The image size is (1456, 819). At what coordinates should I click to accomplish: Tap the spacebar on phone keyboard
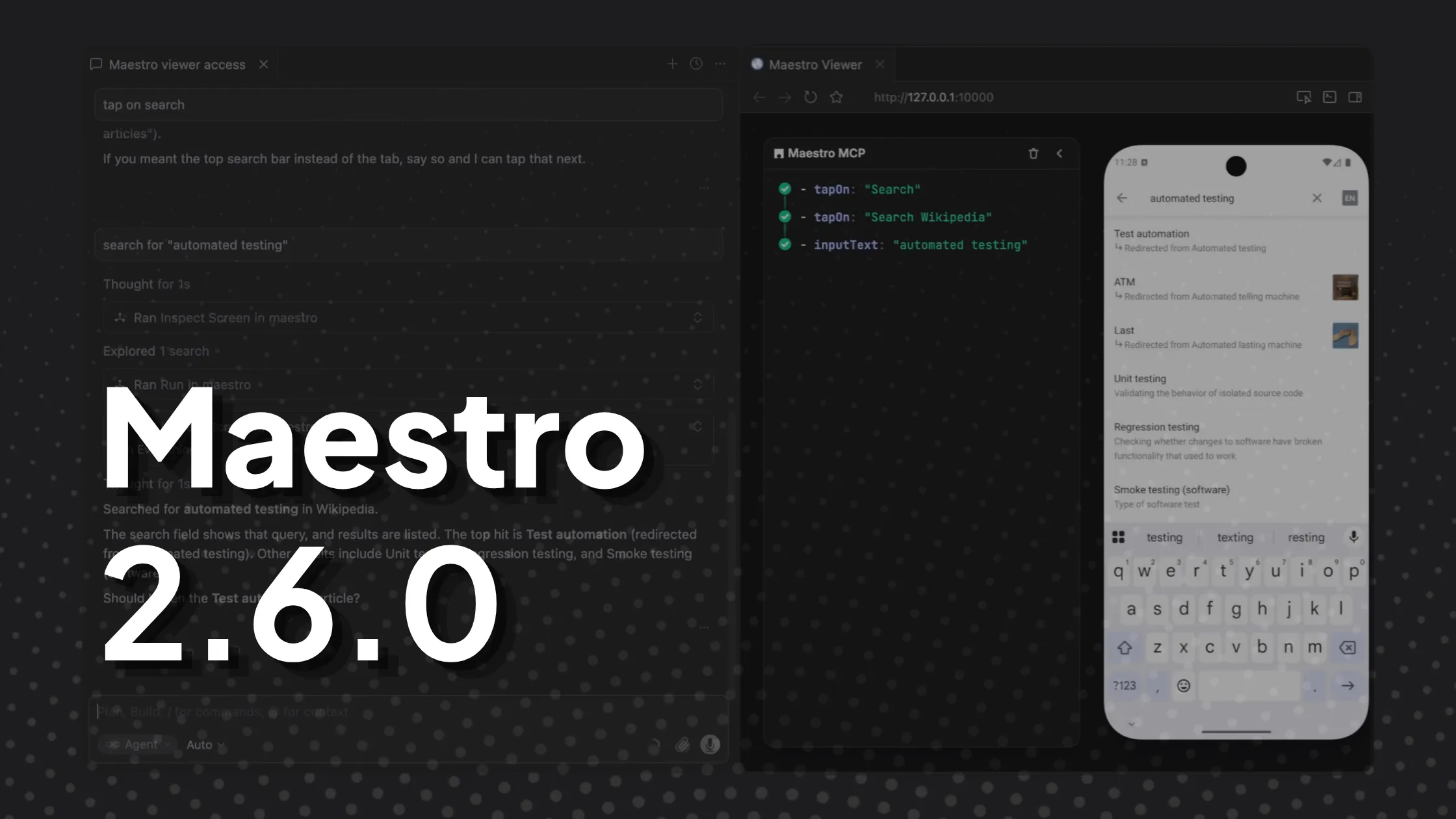(1249, 686)
